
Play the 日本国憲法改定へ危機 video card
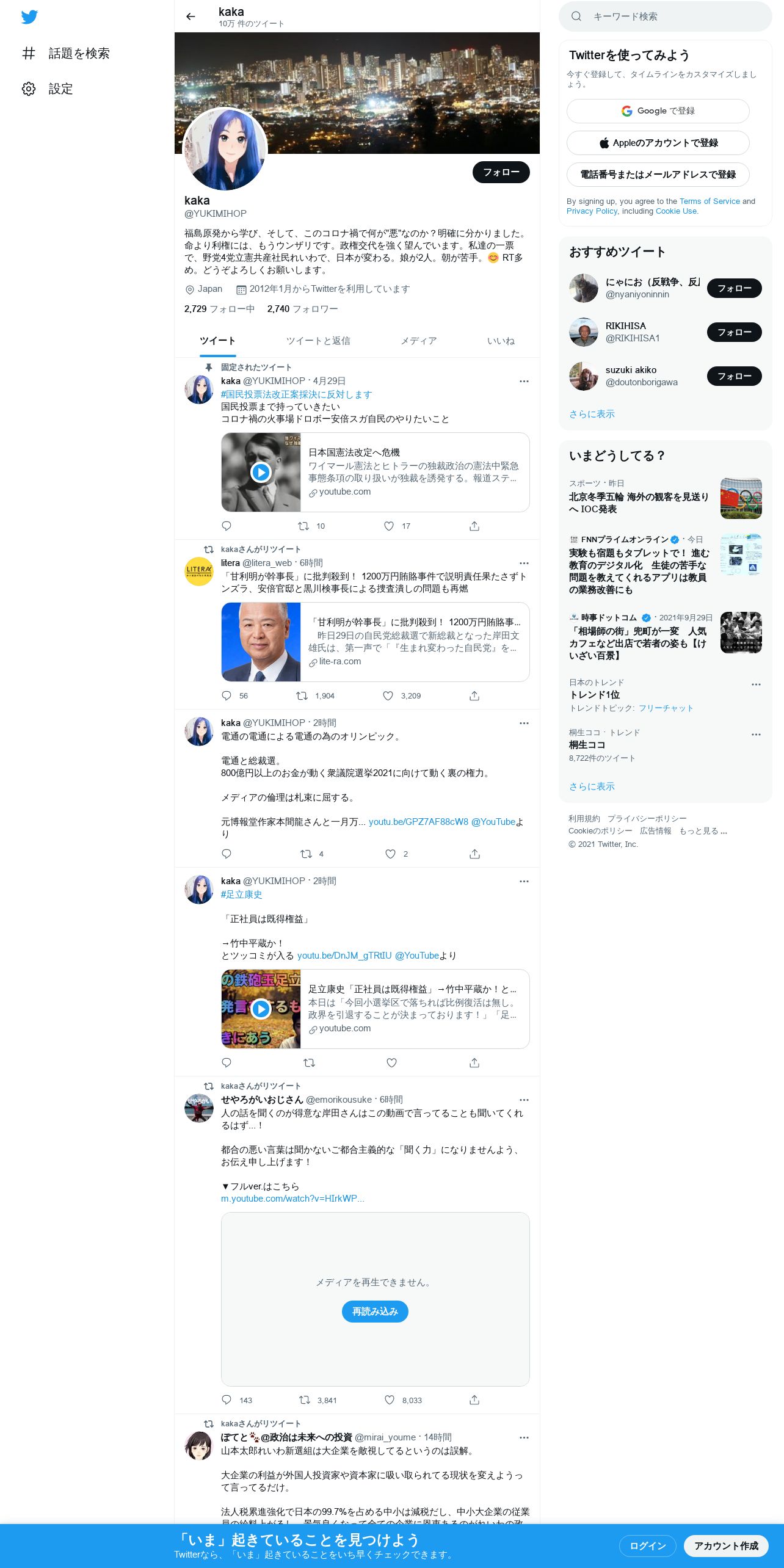[x=375, y=472]
